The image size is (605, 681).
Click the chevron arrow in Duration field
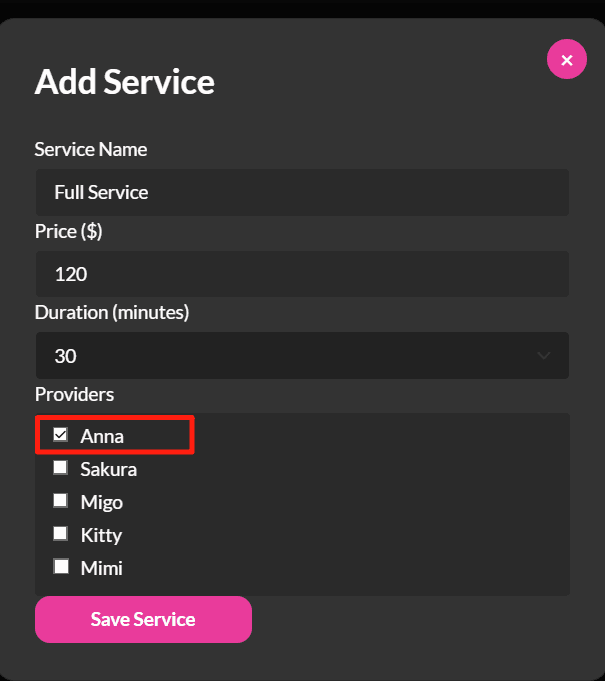(544, 356)
